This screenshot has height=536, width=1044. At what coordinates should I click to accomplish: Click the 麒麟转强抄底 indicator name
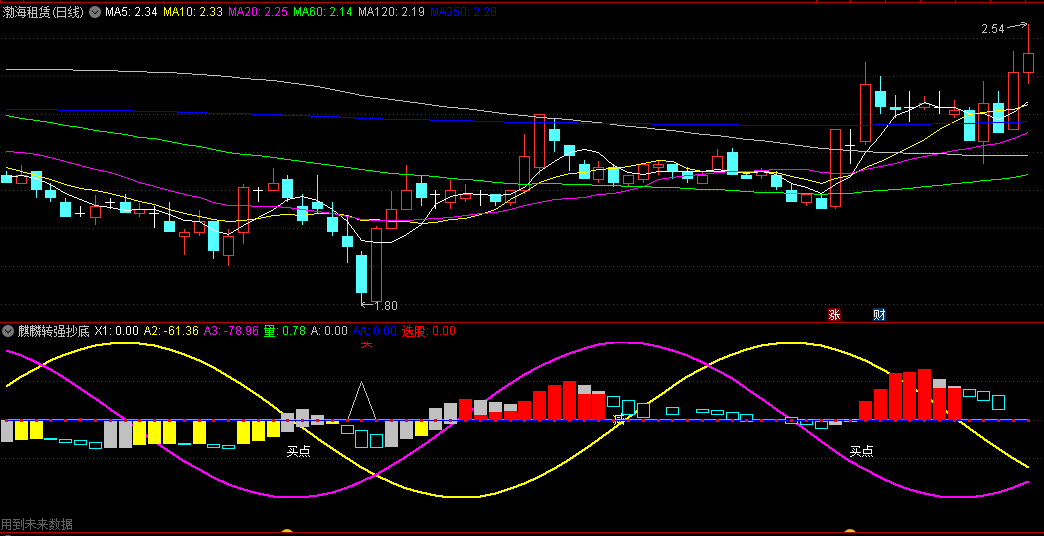point(54,331)
